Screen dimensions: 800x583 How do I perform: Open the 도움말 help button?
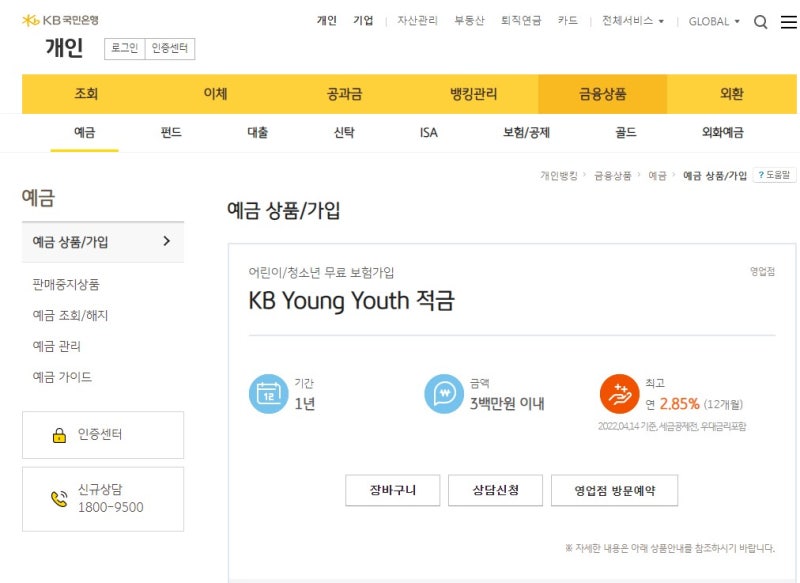point(774,175)
